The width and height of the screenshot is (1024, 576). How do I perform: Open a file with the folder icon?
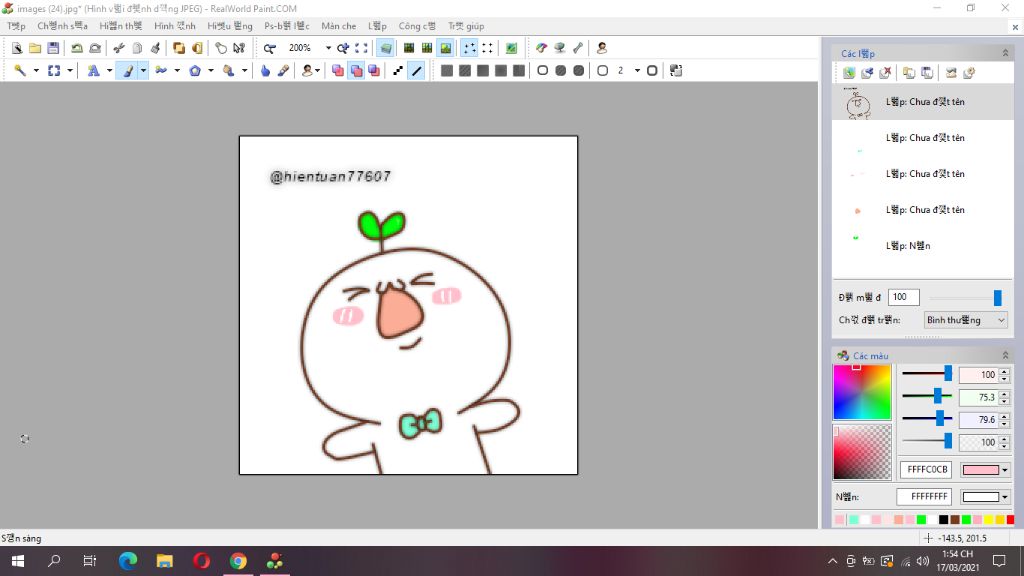click(35, 48)
